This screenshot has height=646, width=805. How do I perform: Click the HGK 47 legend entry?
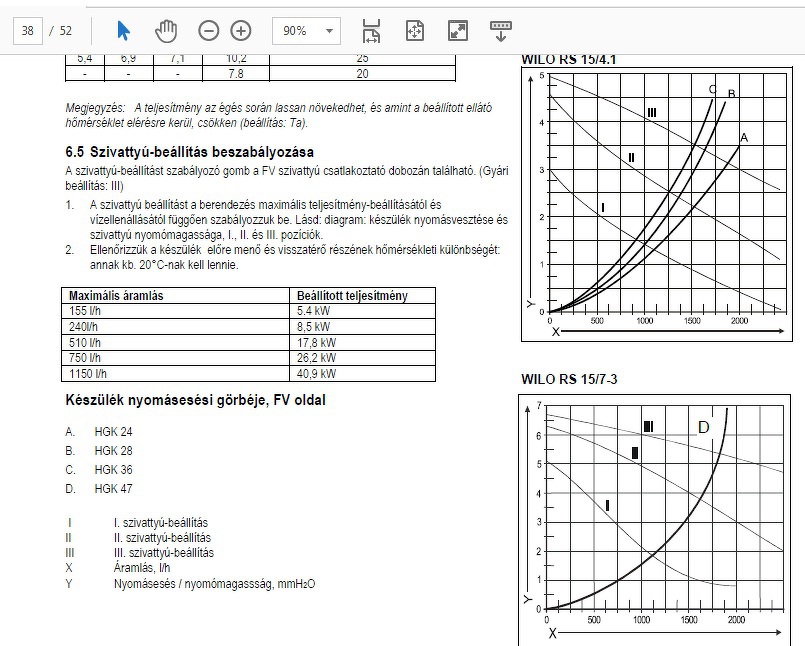[99, 488]
